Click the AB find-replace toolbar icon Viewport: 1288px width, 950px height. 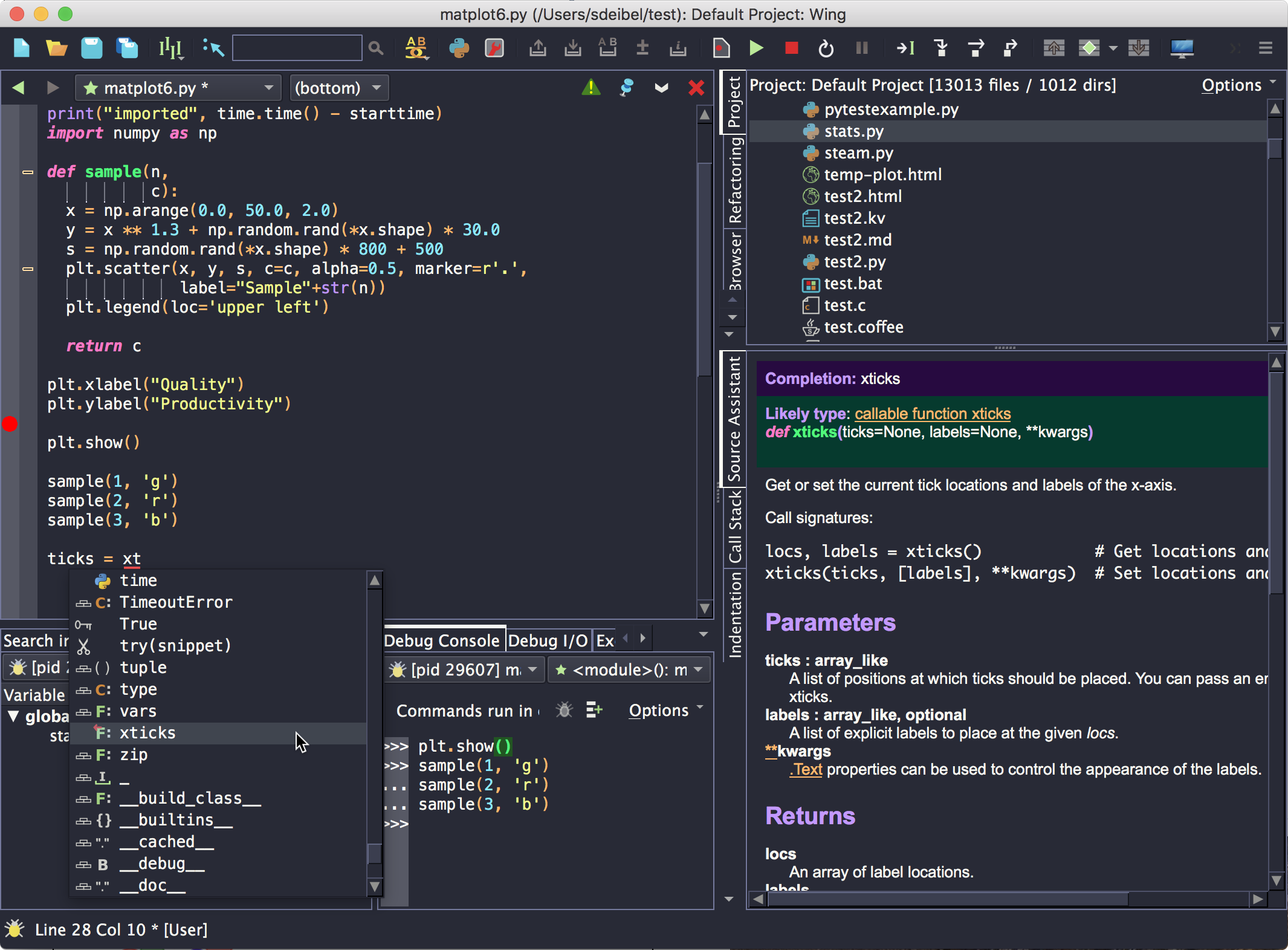coord(416,48)
